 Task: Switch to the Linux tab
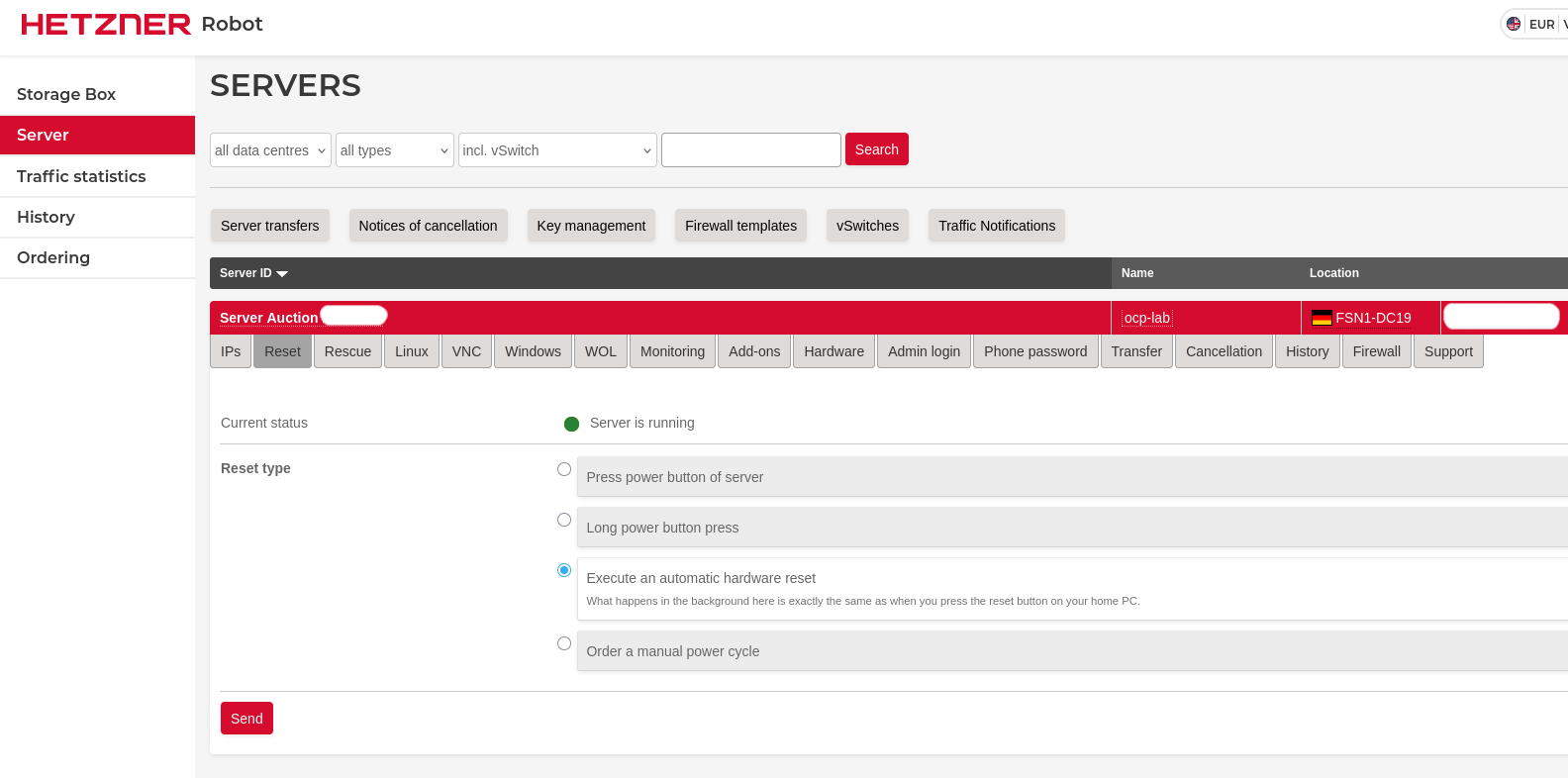point(412,351)
